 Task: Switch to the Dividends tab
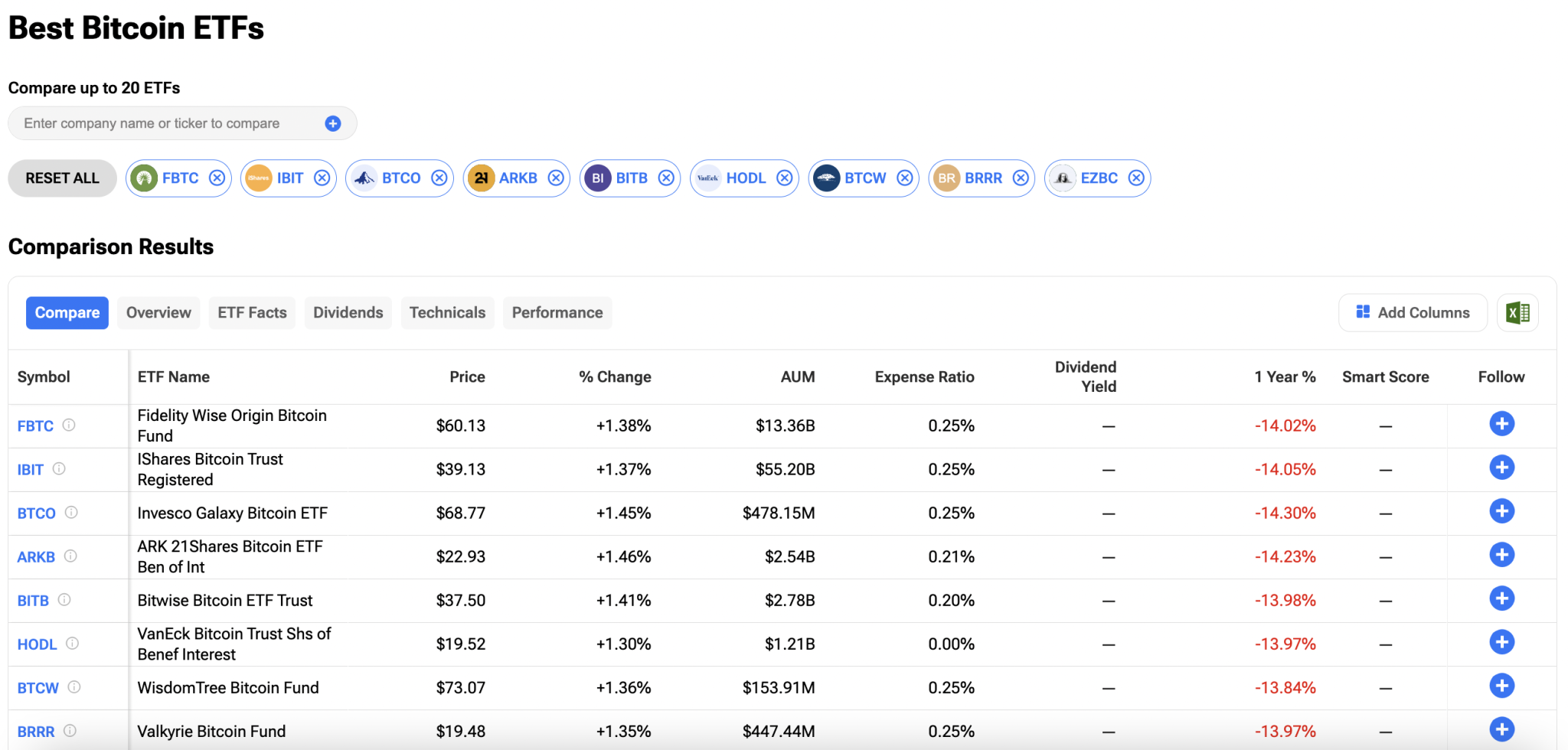tap(348, 312)
